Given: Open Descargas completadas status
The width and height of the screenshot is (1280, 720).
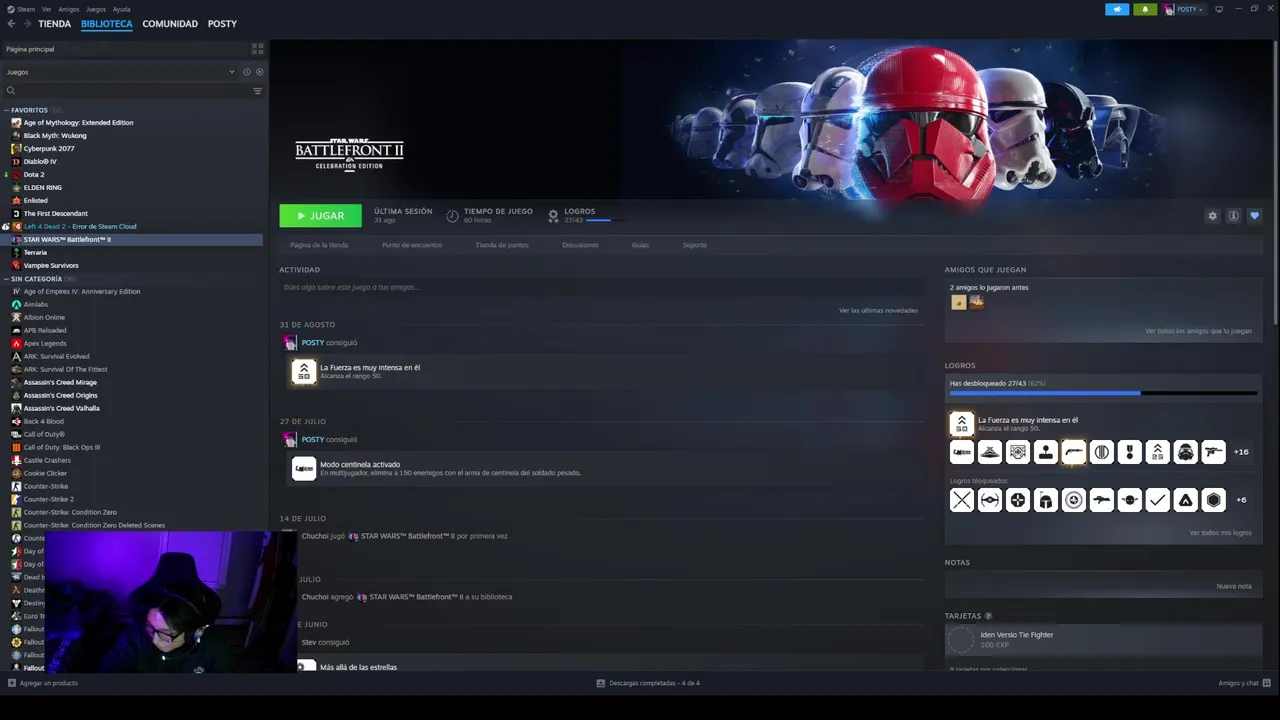Looking at the screenshot, I should coord(648,683).
